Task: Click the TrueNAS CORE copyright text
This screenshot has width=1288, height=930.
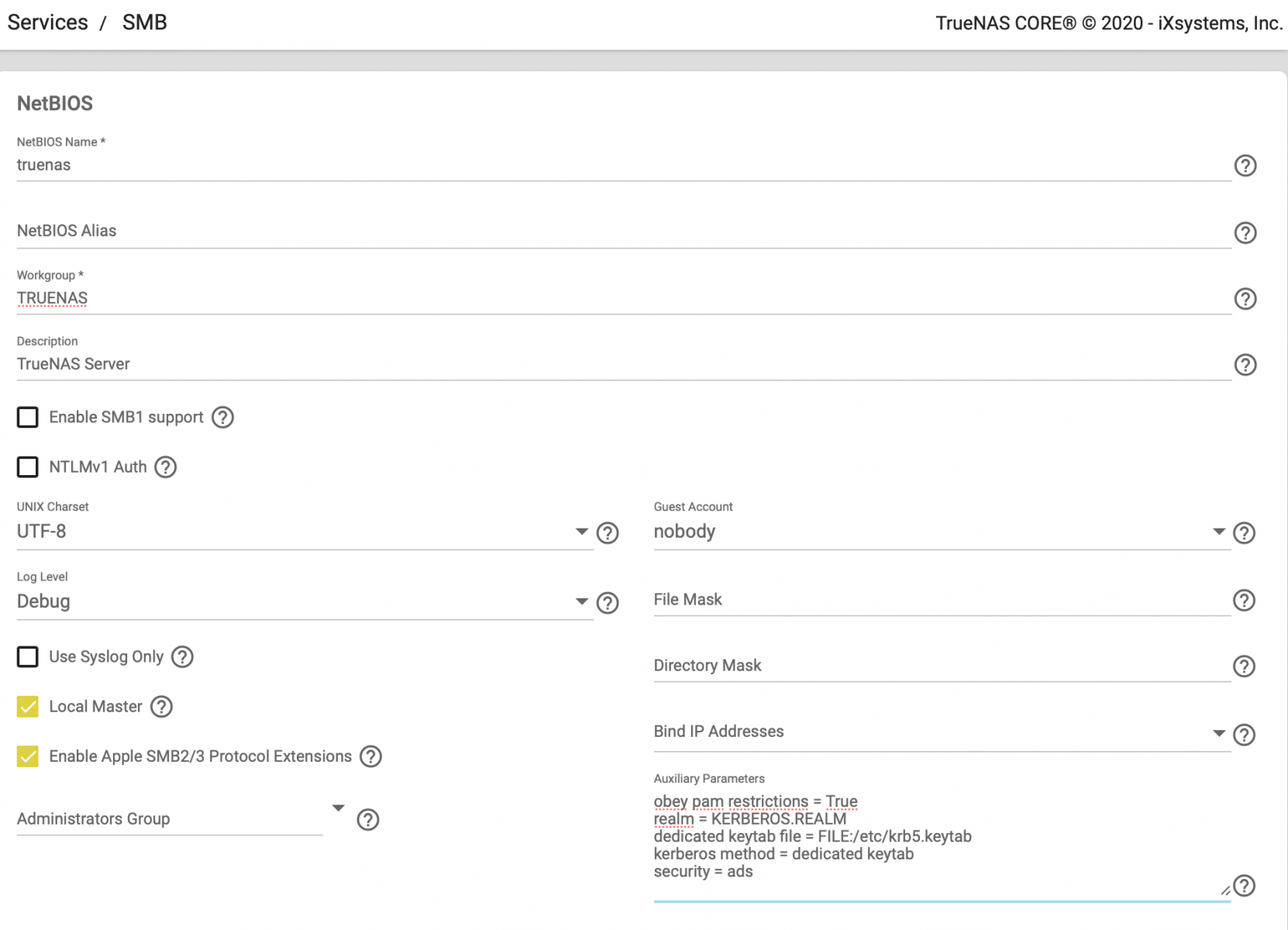Action: (x=1109, y=23)
